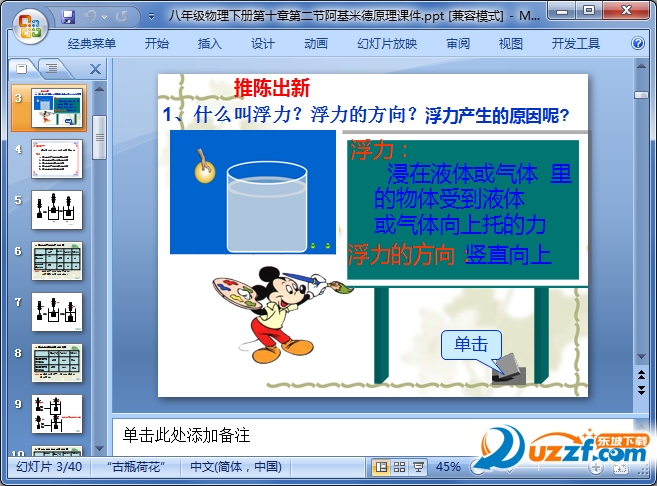This screenshot has height=486, width=657.
Task: Go to next slide double-arrow button
Action: [x=641, y=390]
